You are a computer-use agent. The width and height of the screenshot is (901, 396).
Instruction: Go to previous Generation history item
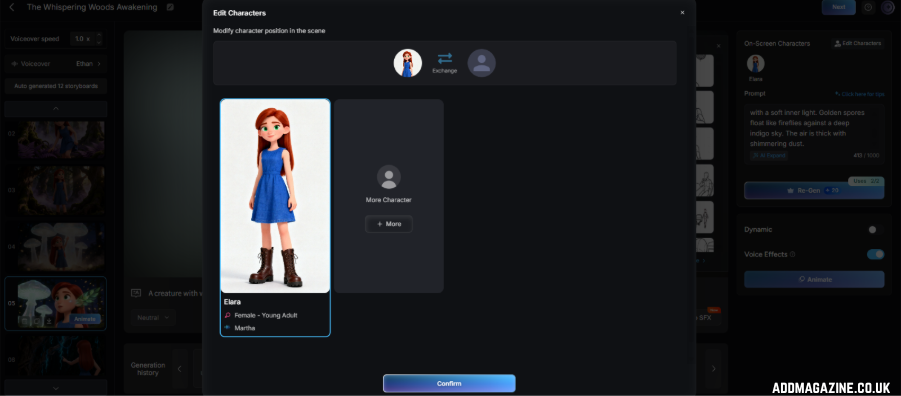click(x=179, y=369)
